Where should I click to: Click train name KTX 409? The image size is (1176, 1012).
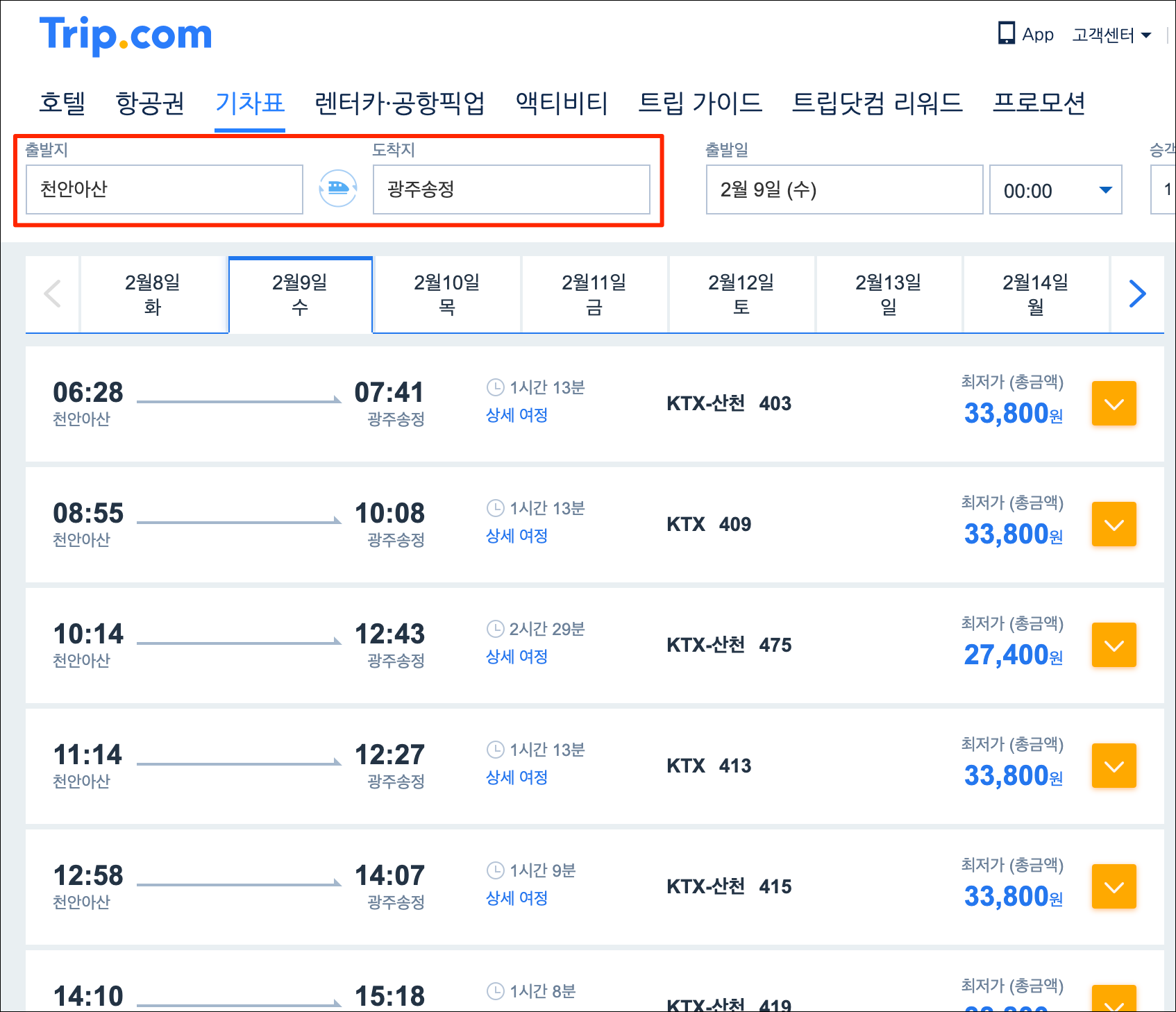(709, 524)
